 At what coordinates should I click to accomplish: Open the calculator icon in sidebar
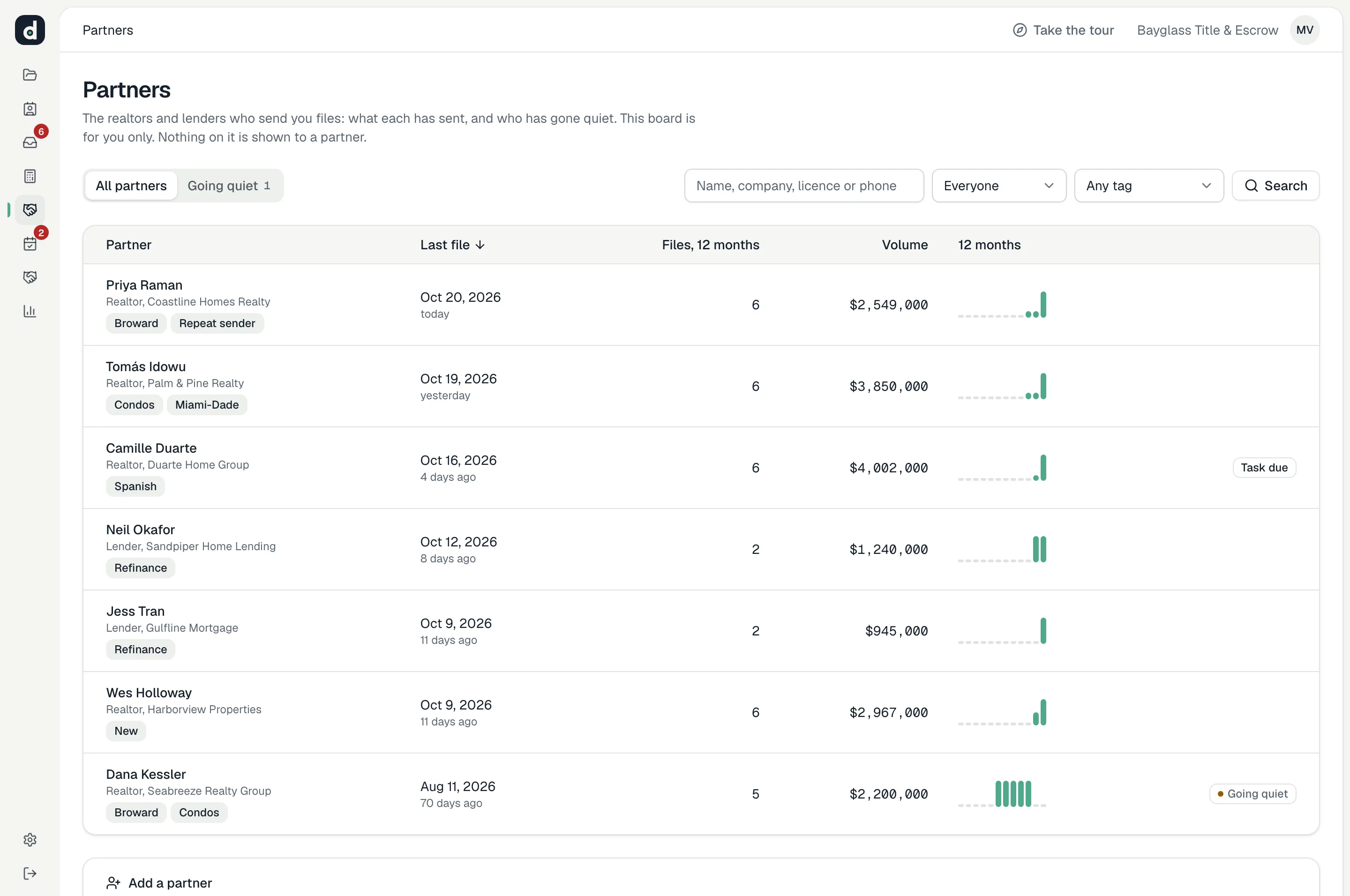30,176
